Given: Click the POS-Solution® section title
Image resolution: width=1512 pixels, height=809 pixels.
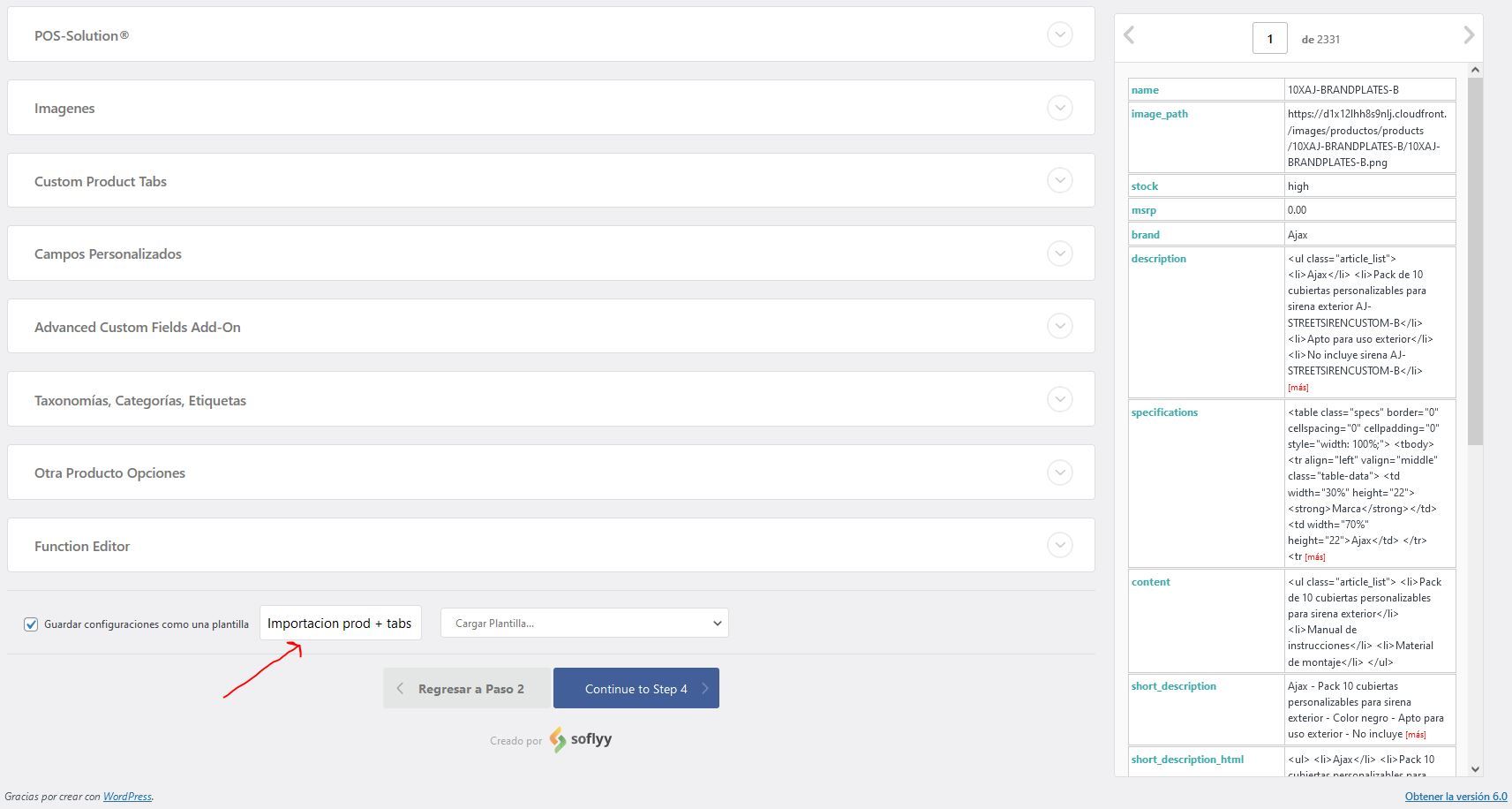Looking at the screenshot, I should coord(82,35).
